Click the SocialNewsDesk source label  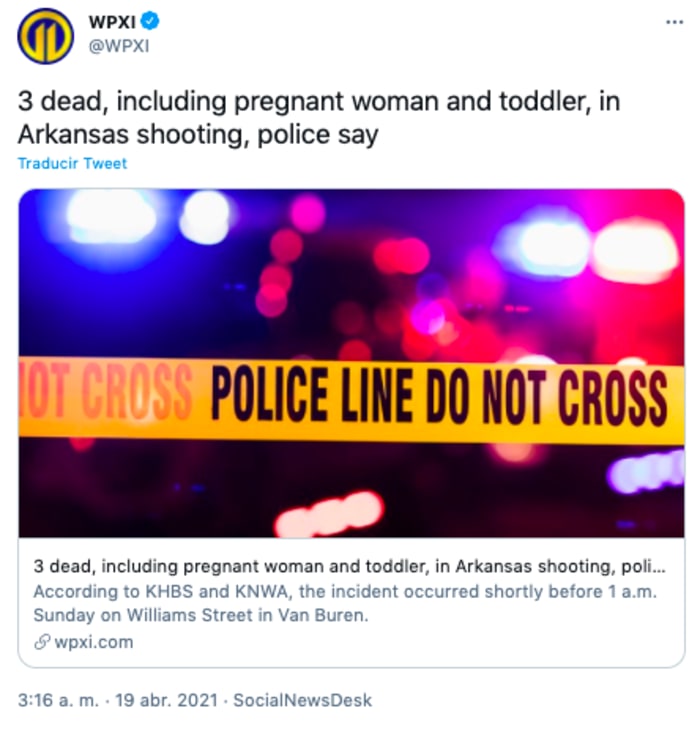click(x=303, y=700)
